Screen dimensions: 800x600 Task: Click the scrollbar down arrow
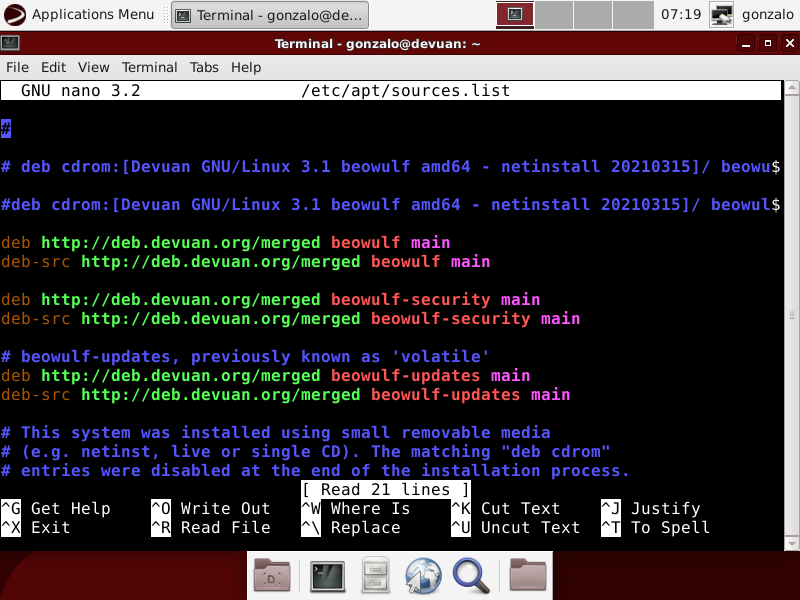[x=792, y=543]
